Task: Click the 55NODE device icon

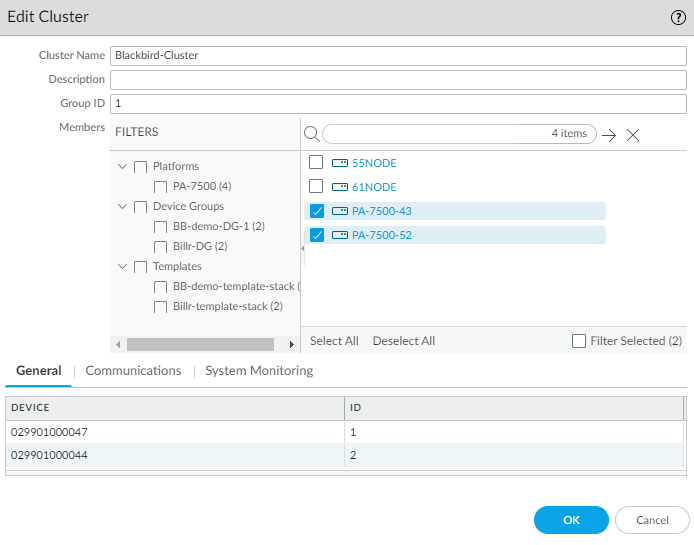Action: pos(339,162)
